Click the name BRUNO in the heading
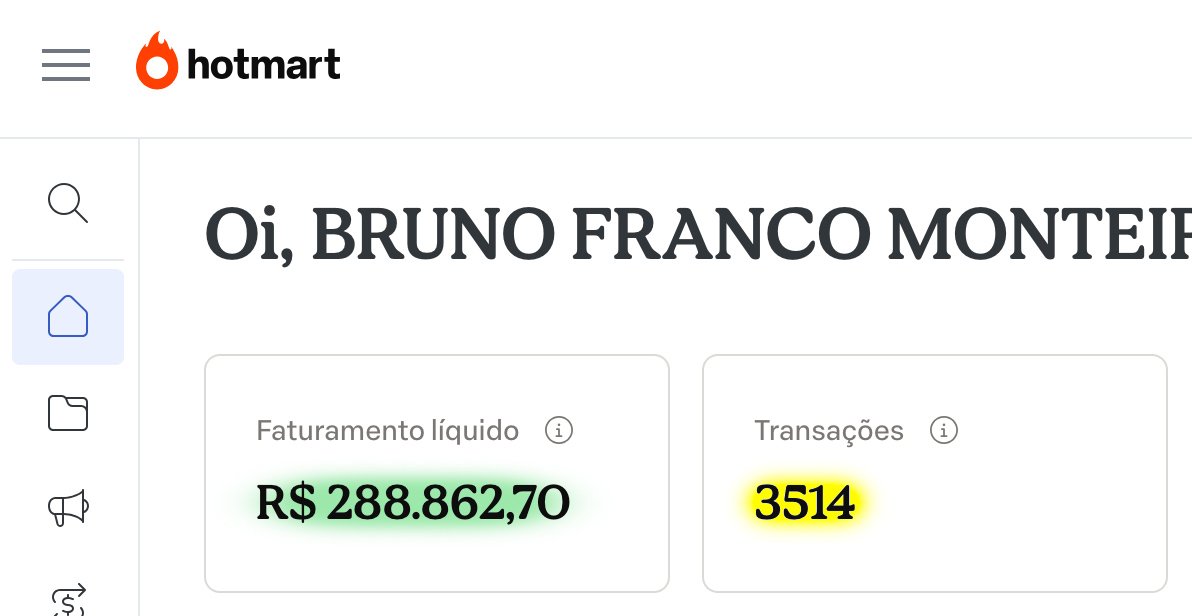 [433, 235]
